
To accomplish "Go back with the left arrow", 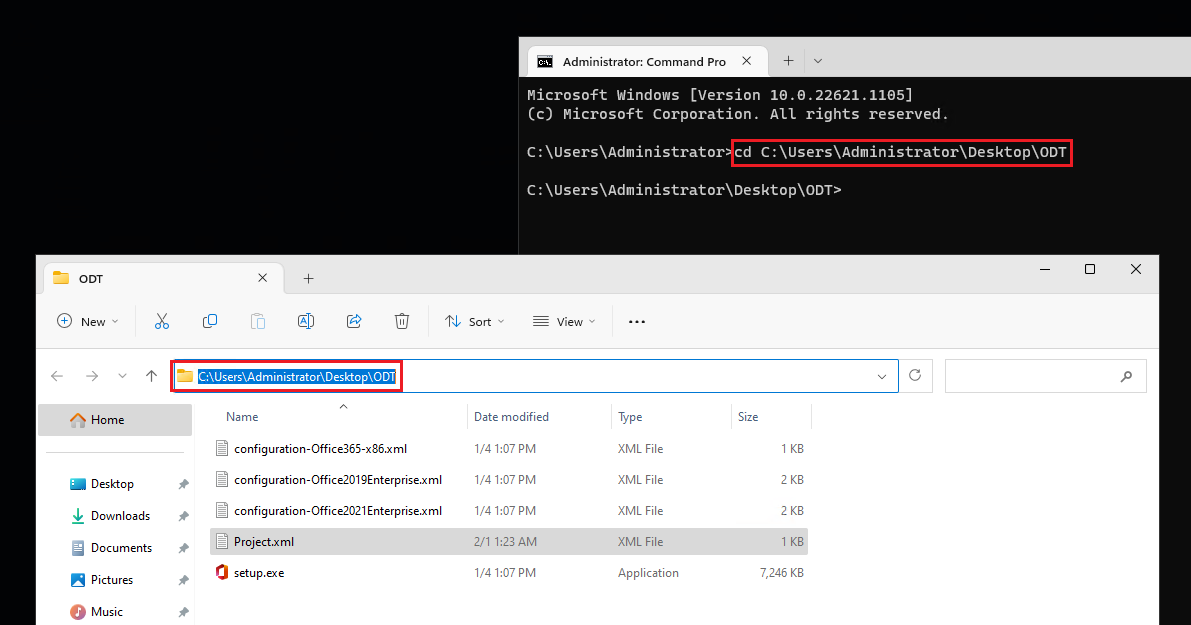I will [x=57, y=376].
